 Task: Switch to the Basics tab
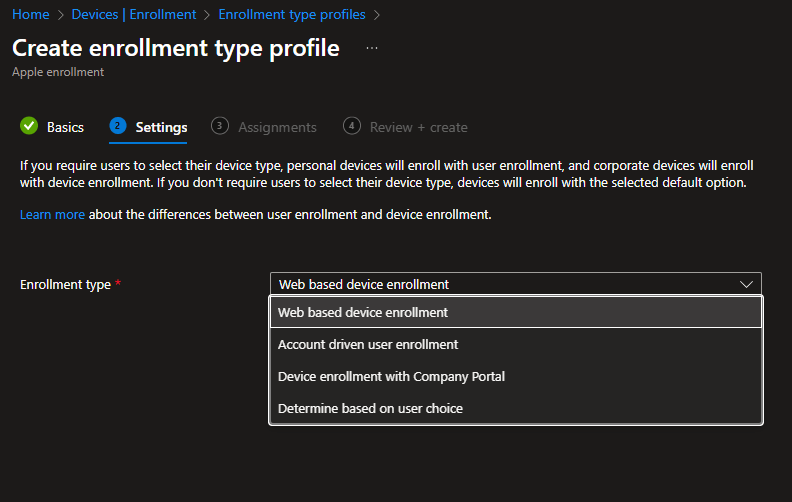pyautogui.click(x=65, y=127)
